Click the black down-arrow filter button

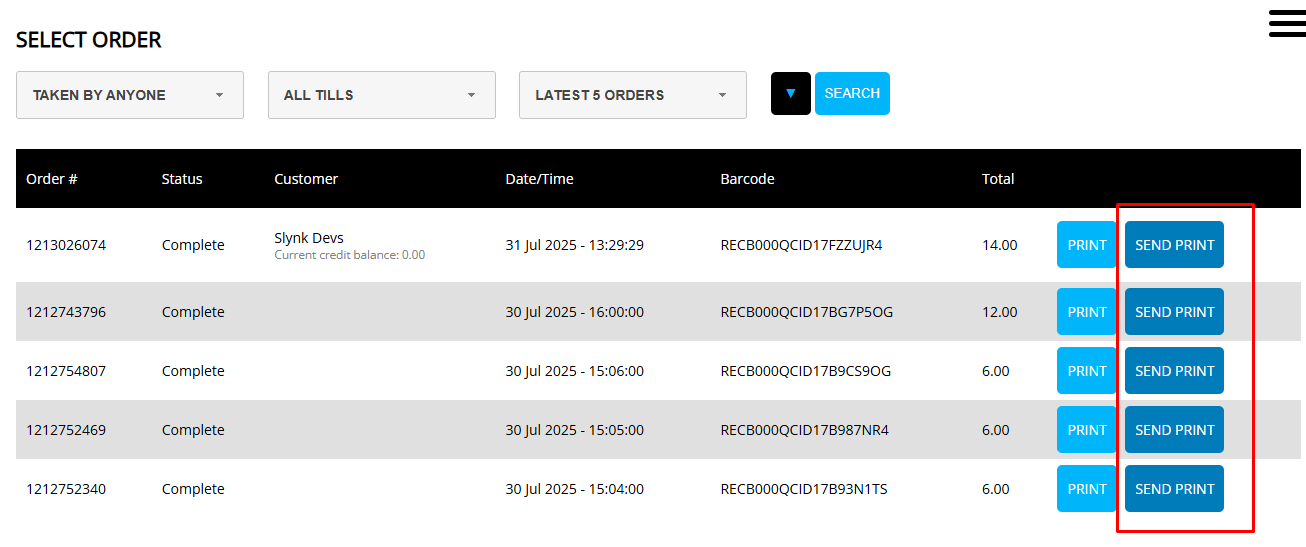(790, 94)
